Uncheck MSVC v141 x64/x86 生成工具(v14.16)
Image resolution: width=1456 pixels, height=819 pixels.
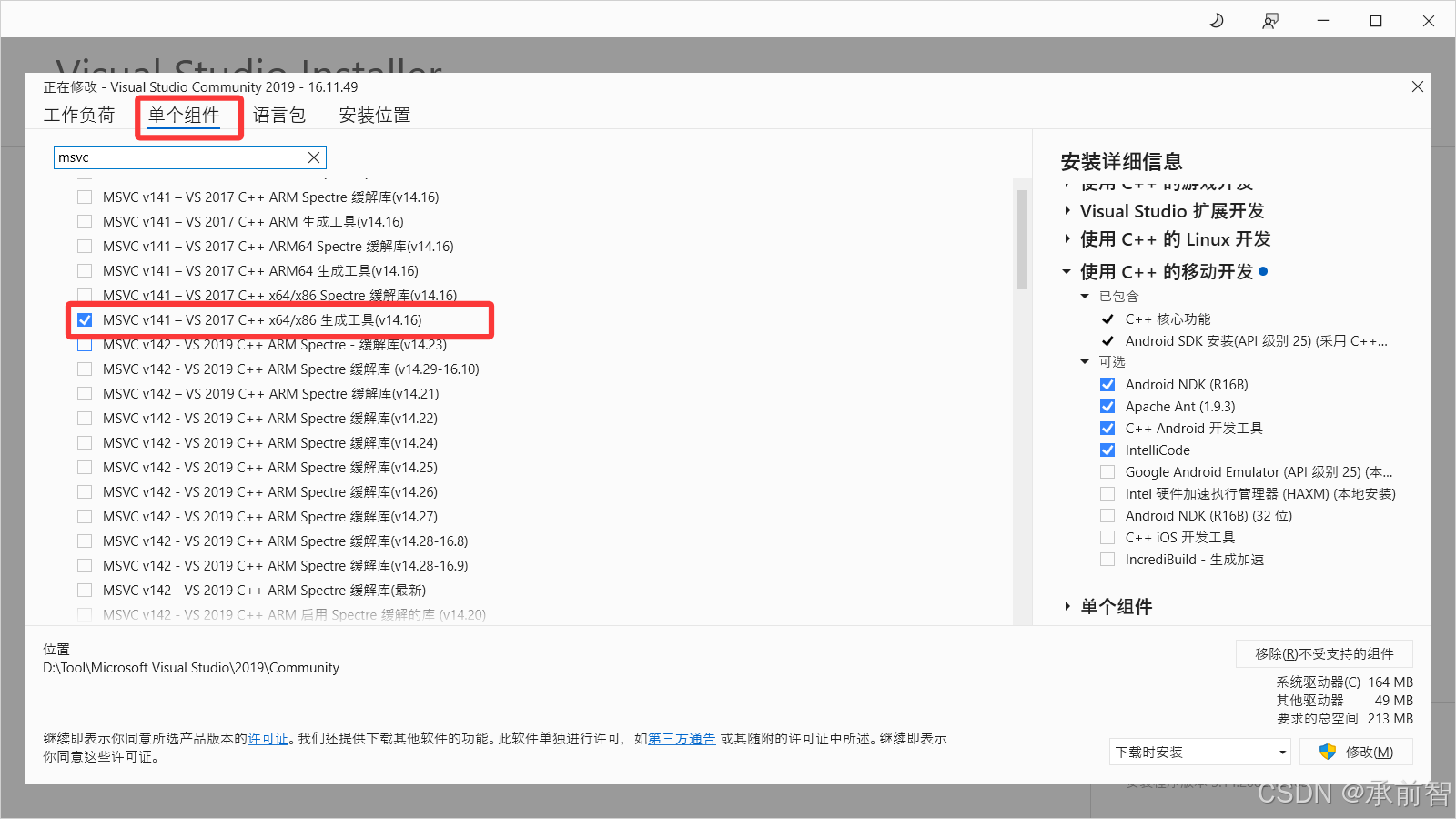(x=85, y=319)
